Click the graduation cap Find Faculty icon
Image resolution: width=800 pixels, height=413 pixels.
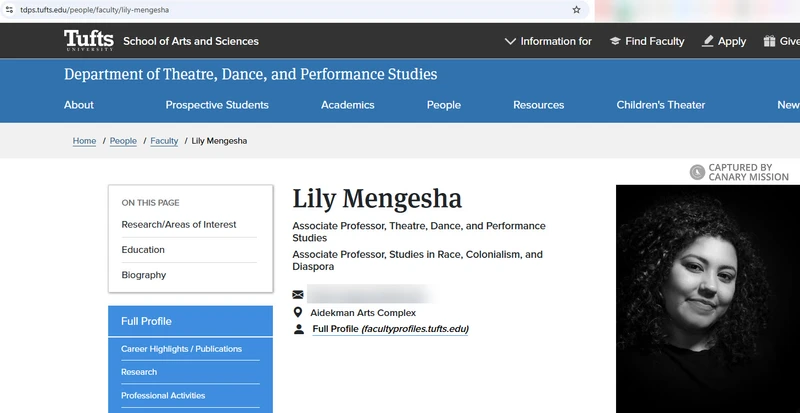click(615, 41)
